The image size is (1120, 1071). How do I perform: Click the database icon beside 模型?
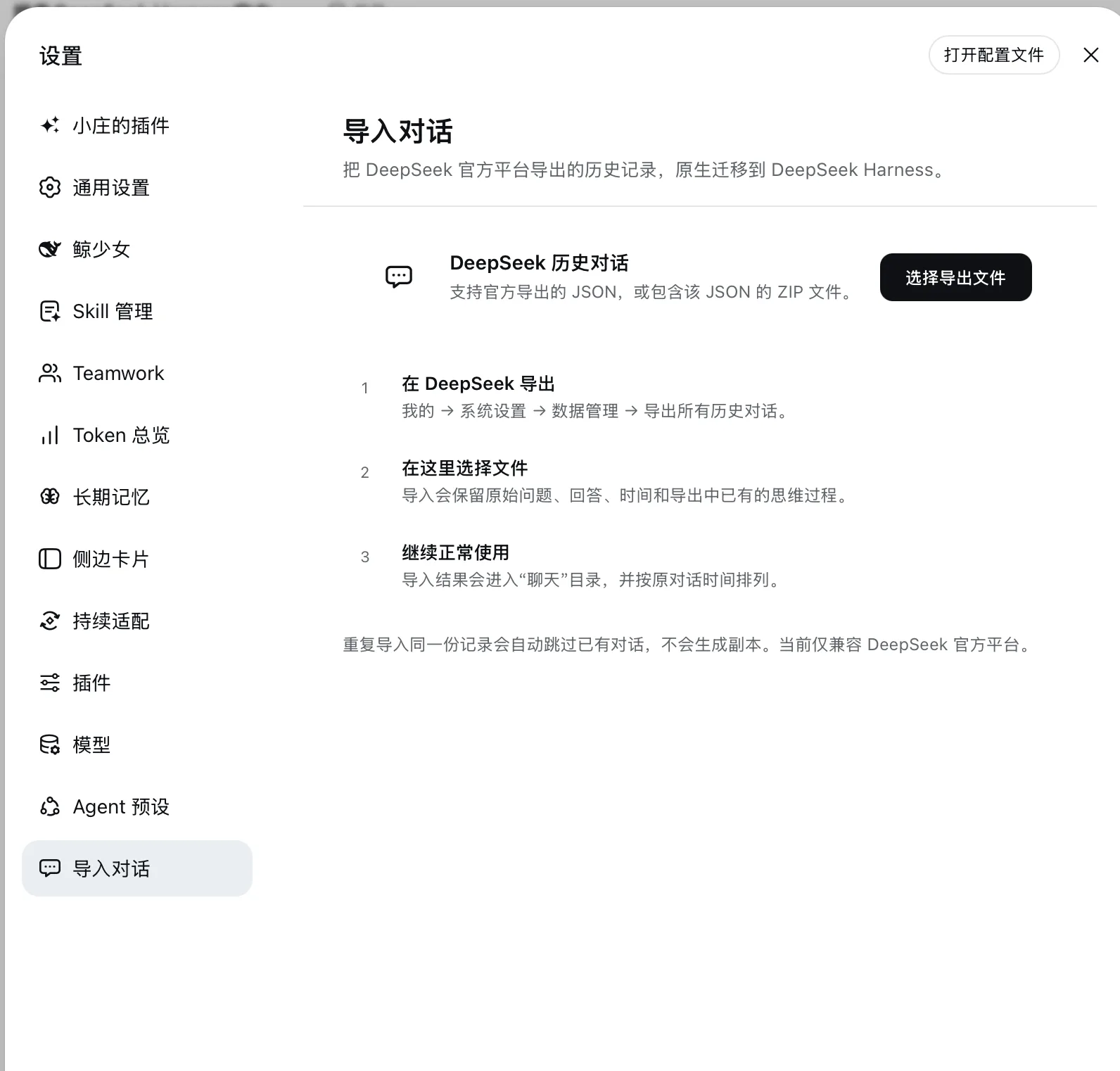tap(50, 744)
